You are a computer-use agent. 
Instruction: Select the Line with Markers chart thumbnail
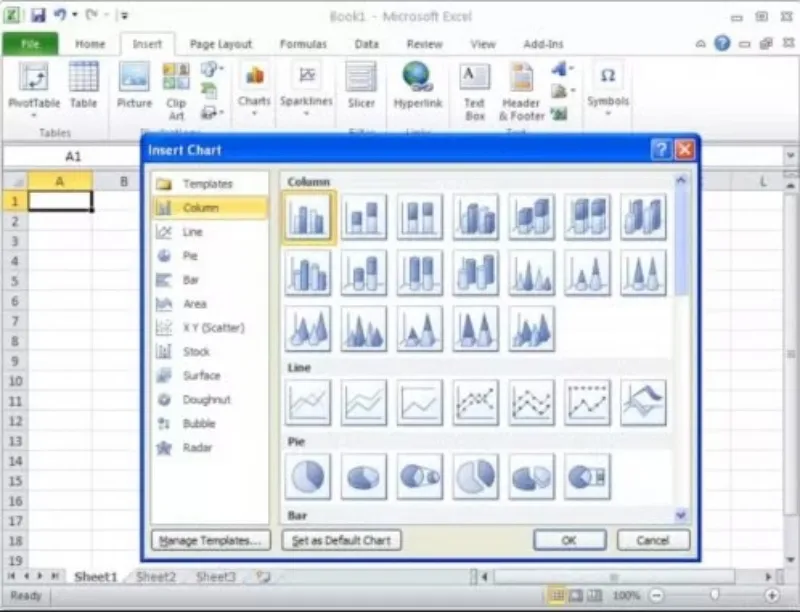point(476,402)
